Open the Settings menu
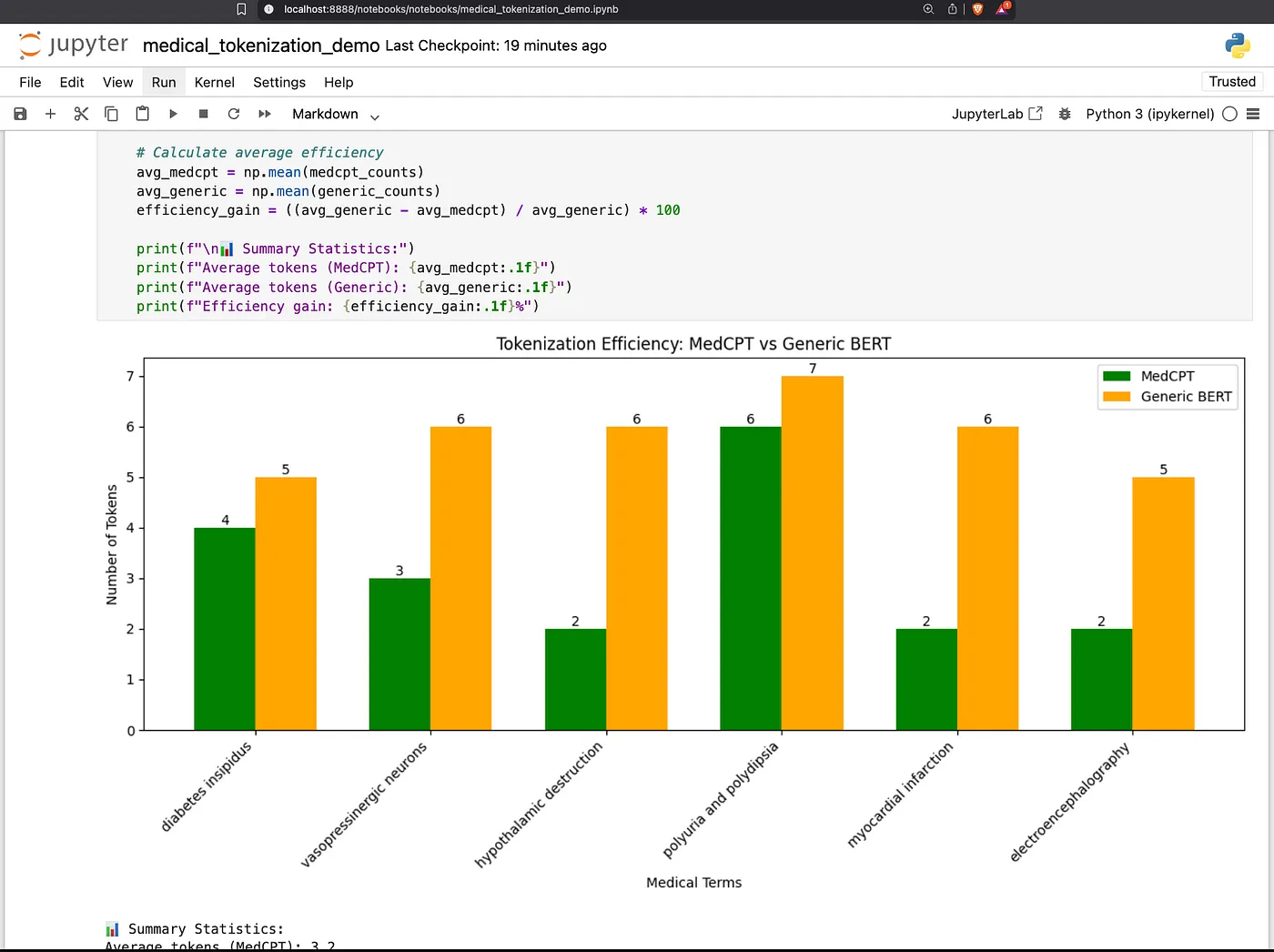This screenshot has height=952, width=1274. point(279,82)
